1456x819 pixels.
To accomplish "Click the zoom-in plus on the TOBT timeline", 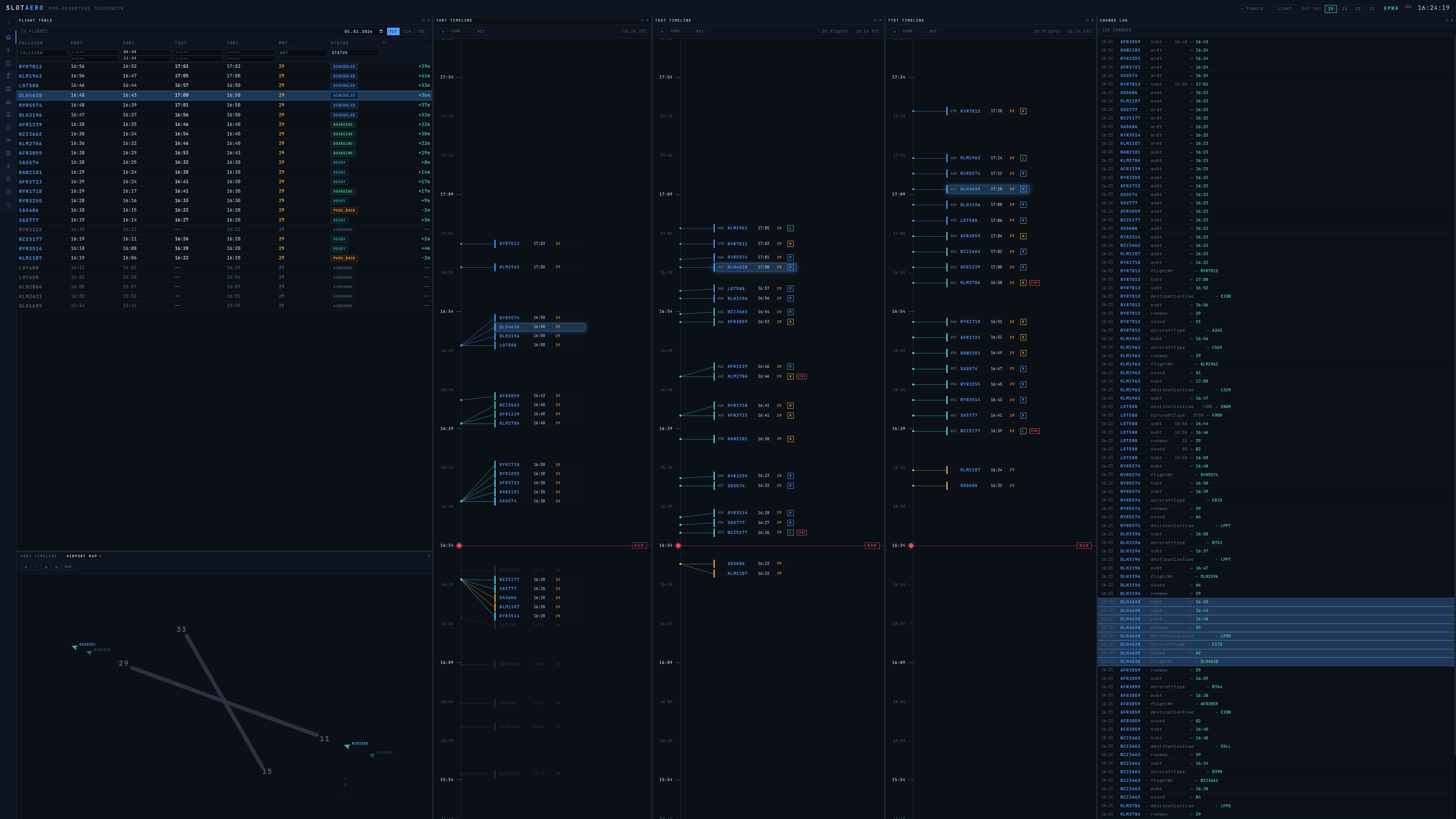I will (443, 31).
